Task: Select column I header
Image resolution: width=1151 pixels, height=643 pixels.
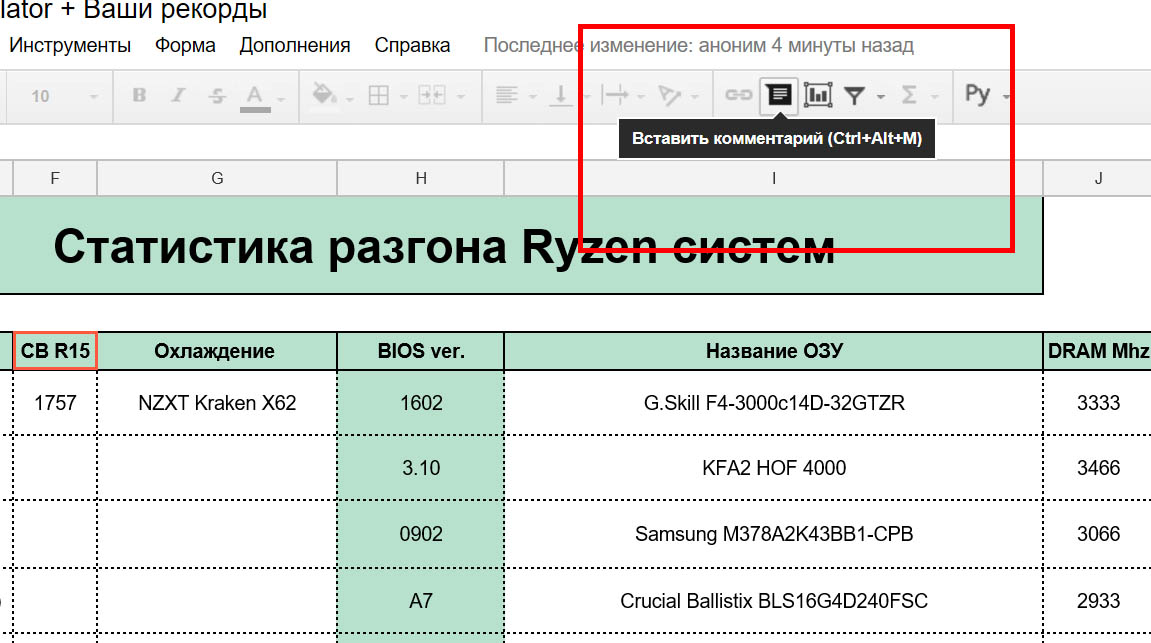Action: pyautogui.click(x=774, y=178)
